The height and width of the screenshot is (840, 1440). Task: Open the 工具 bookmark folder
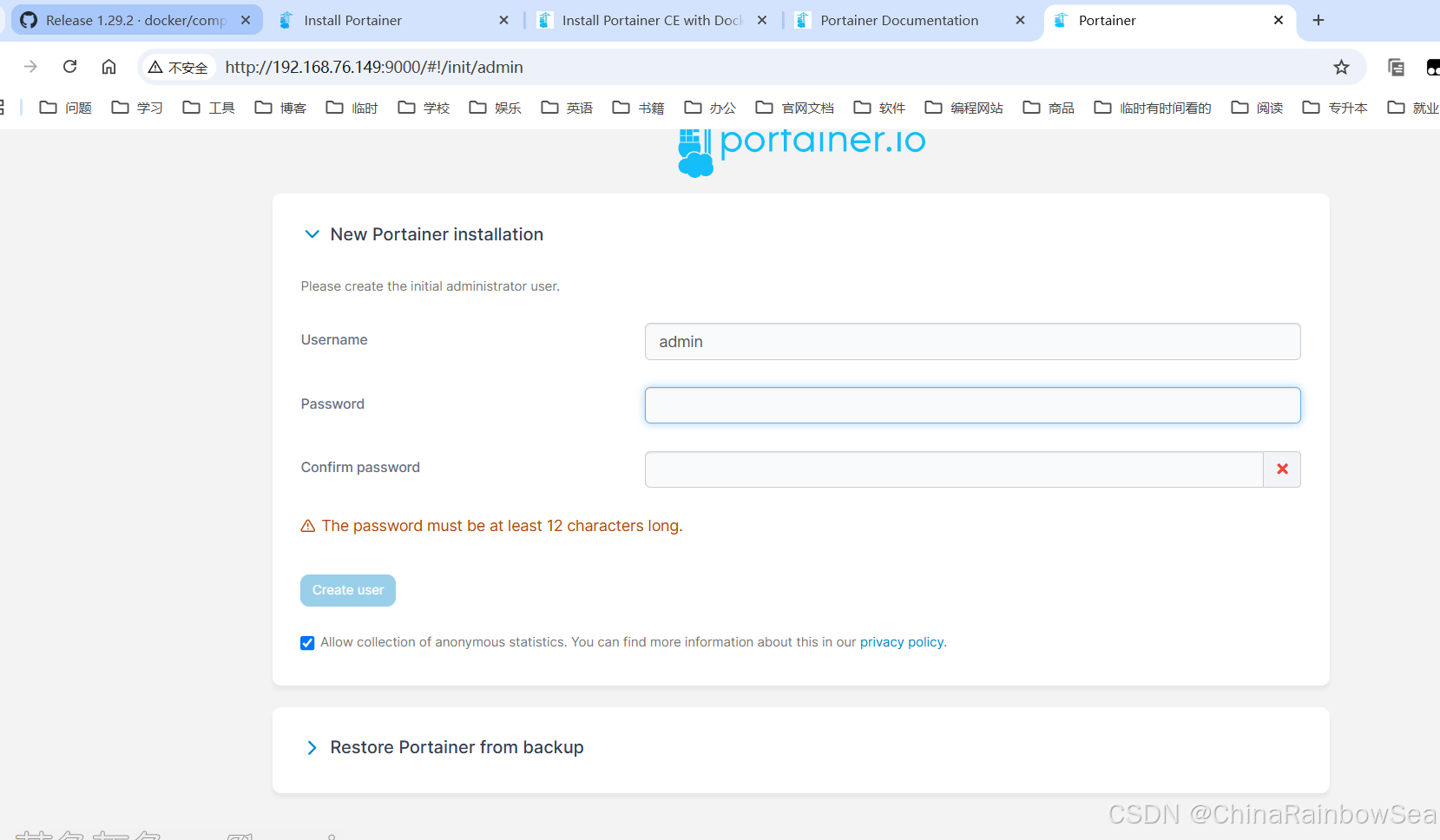point(209,108)
